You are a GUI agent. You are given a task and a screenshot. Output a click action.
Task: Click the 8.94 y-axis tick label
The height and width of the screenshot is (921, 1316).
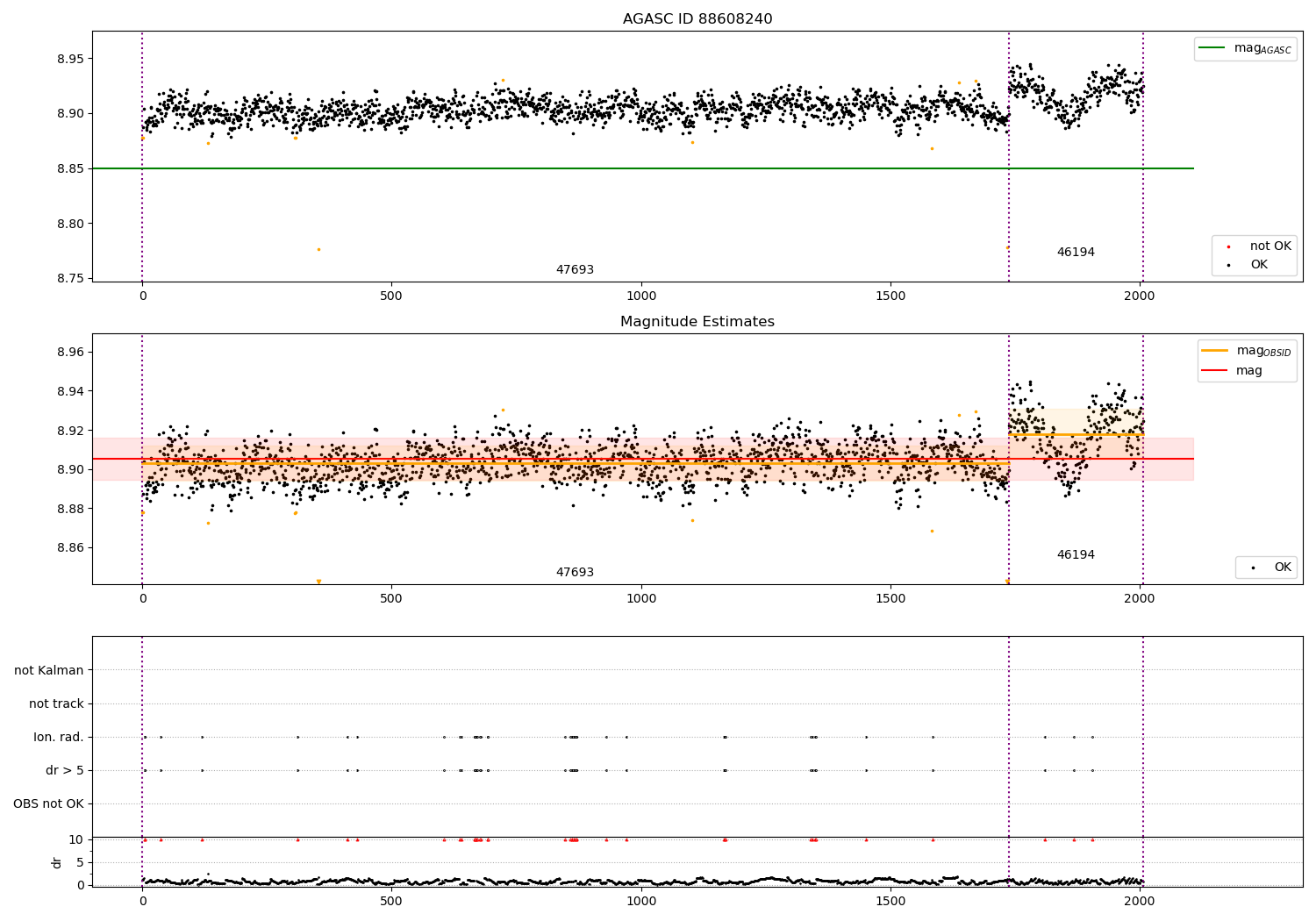tap(71, 391)
